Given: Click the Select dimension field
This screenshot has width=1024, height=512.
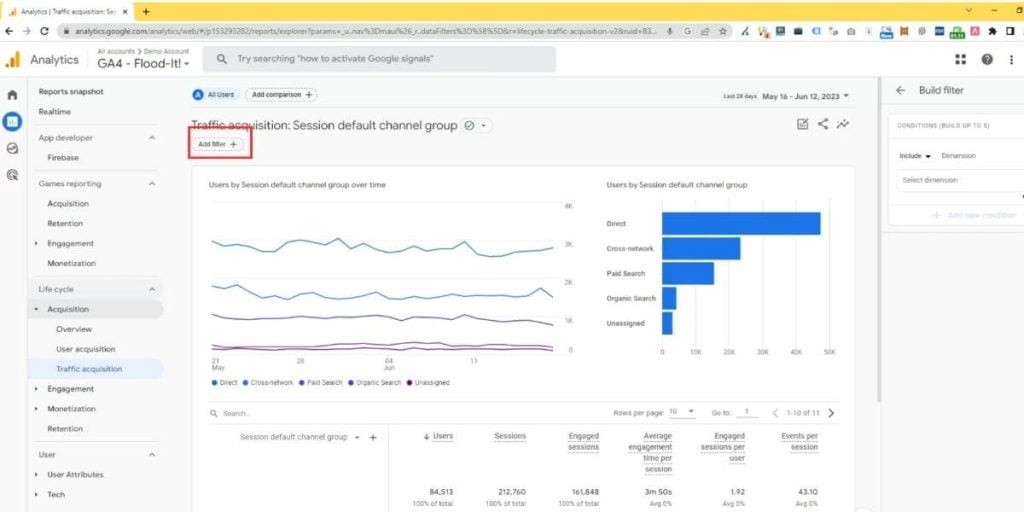Looking at the screenshot, I should coord(955,180).
